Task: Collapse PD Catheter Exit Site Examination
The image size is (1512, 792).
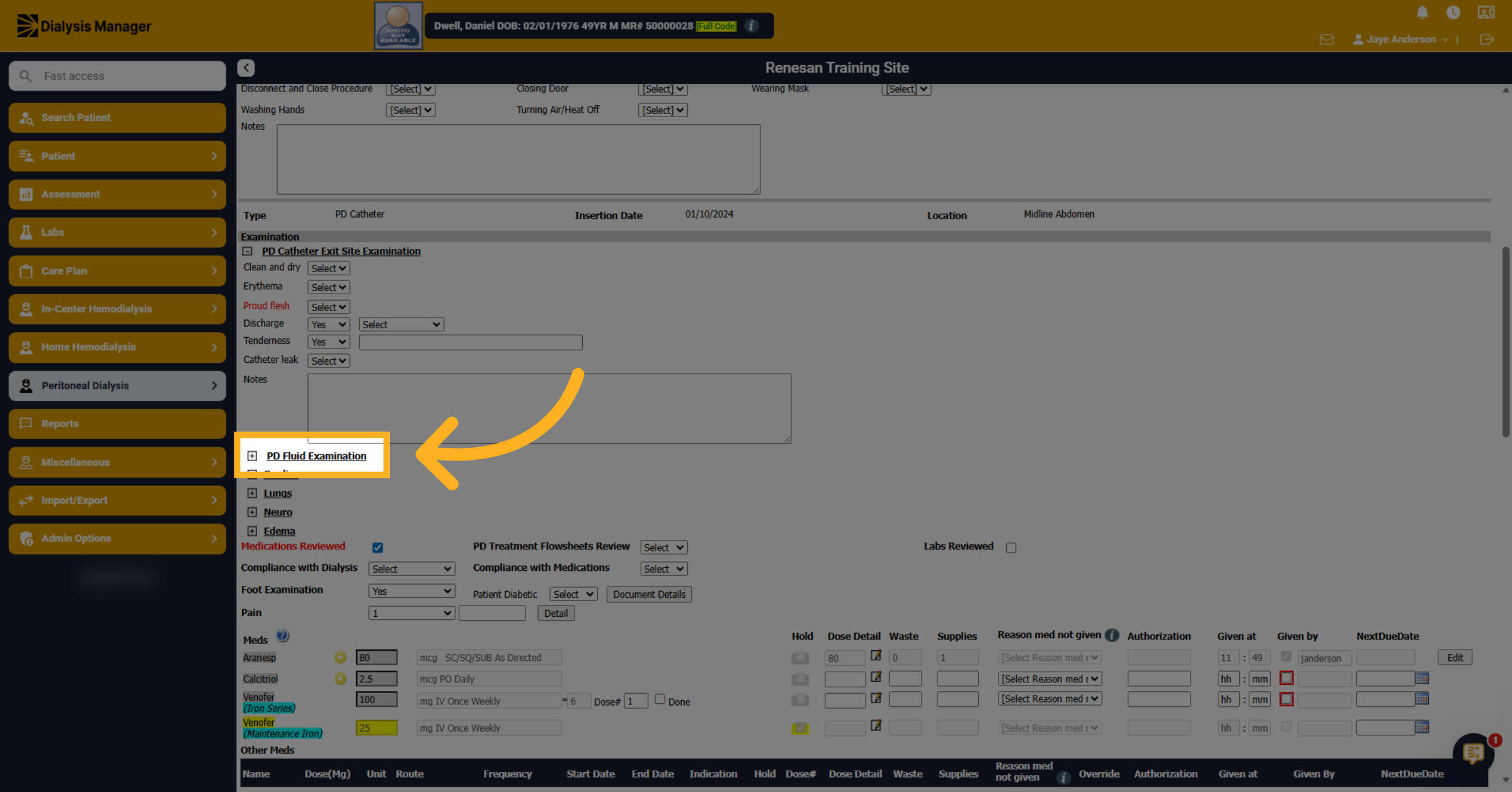Action: coord(248,251)
